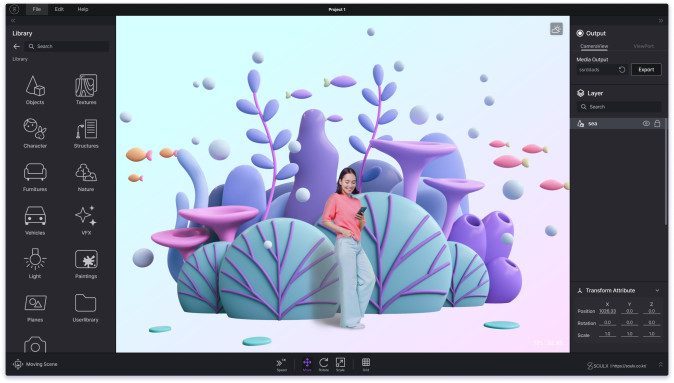674x383 pixels.
Task: Collapse the Transform Attribute section
Action: point(657,291)
